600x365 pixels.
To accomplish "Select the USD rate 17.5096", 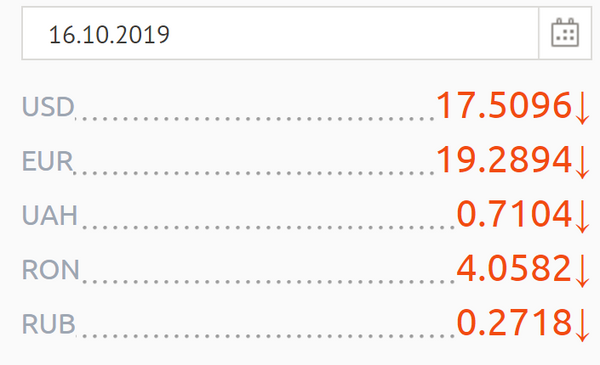I will point(504,105).
